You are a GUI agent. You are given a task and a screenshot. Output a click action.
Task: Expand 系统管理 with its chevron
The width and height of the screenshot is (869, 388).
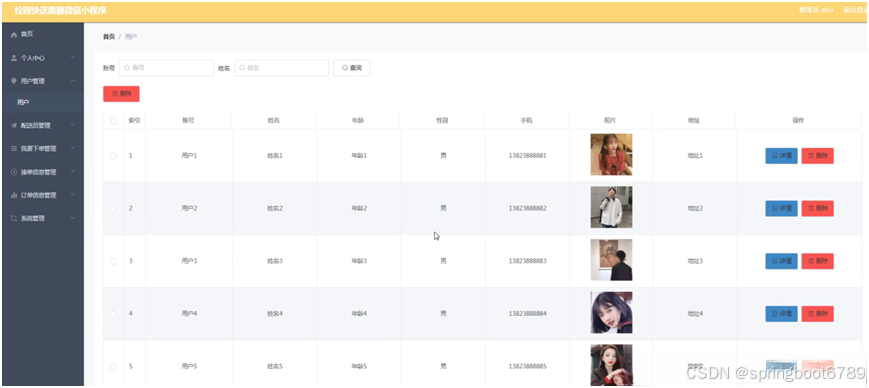[x=73, y=218]
